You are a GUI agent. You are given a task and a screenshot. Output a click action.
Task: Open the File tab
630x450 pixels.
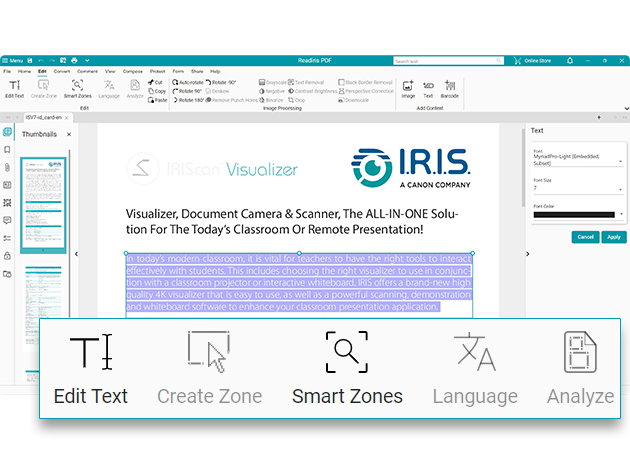(7, 72)
